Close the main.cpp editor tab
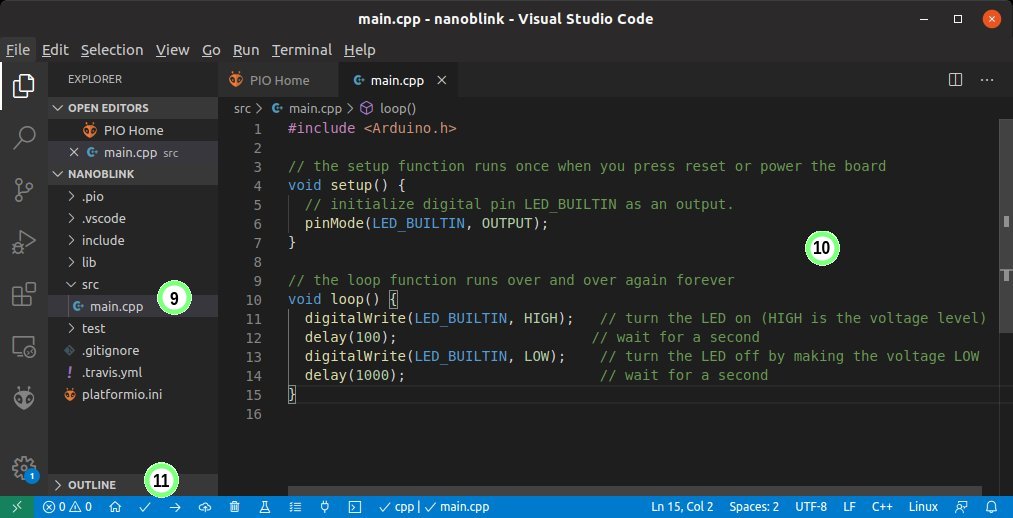The width and height of the screenshot is (1013, 518). [442, 80]
